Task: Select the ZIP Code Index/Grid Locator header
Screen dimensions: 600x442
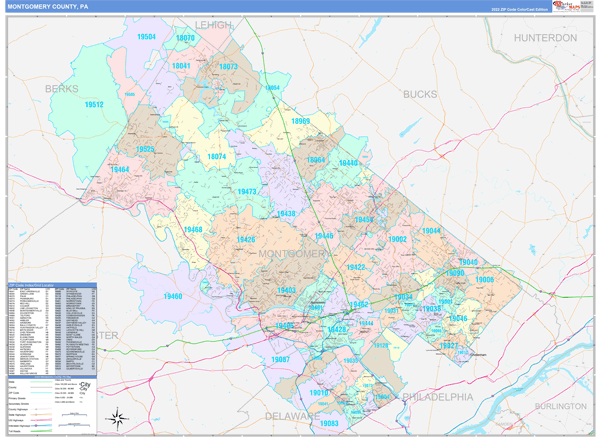Action: (x=30, y=286)
